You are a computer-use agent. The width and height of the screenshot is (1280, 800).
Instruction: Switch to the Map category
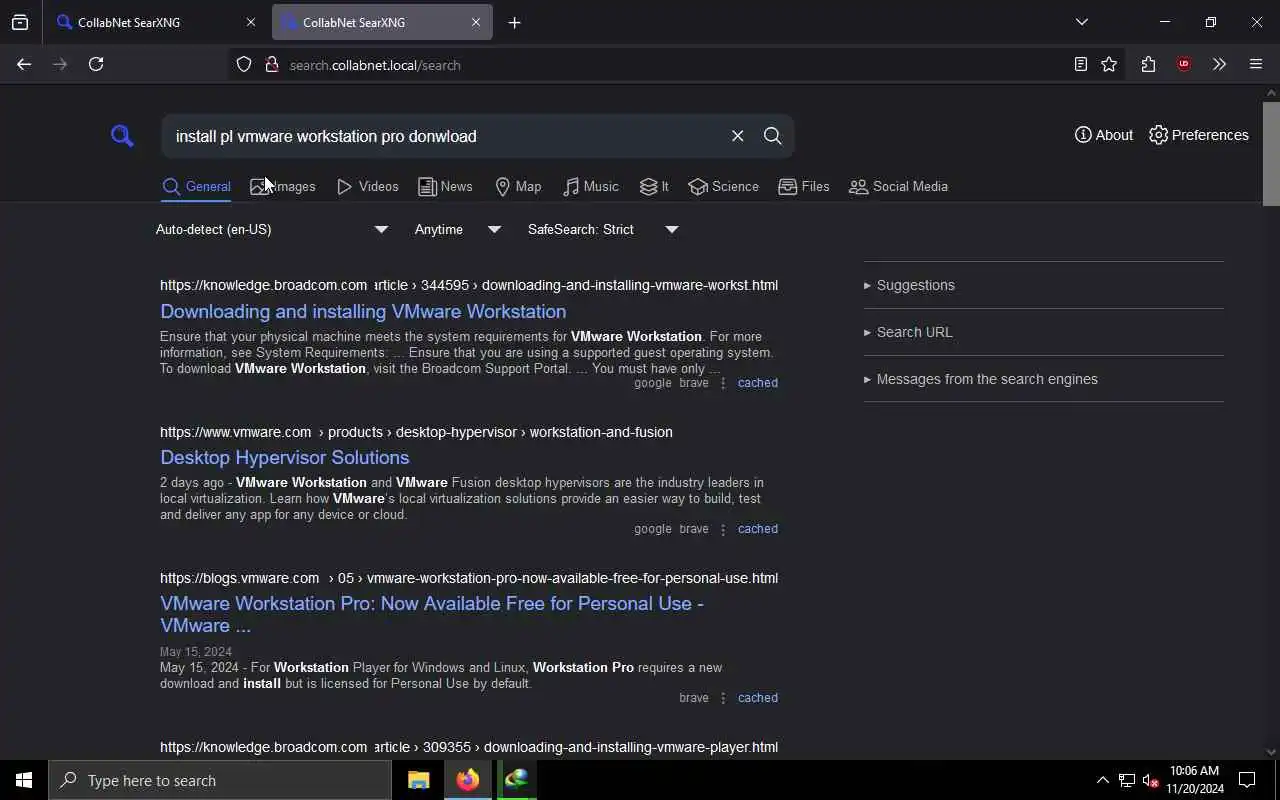click(x=518, y=186)
